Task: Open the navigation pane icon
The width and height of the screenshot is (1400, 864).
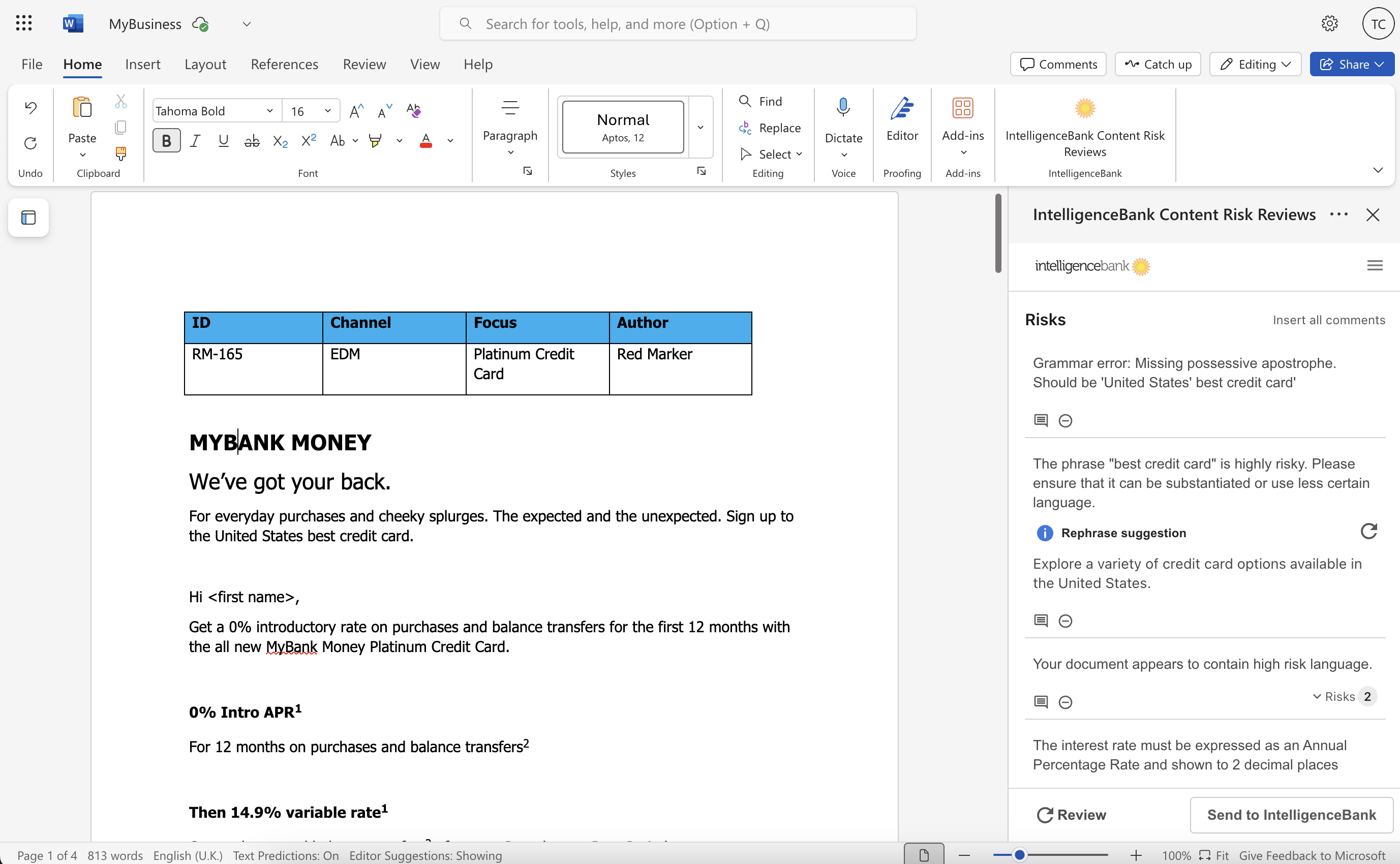Action: pyautogui.click(x=28, y=218)
